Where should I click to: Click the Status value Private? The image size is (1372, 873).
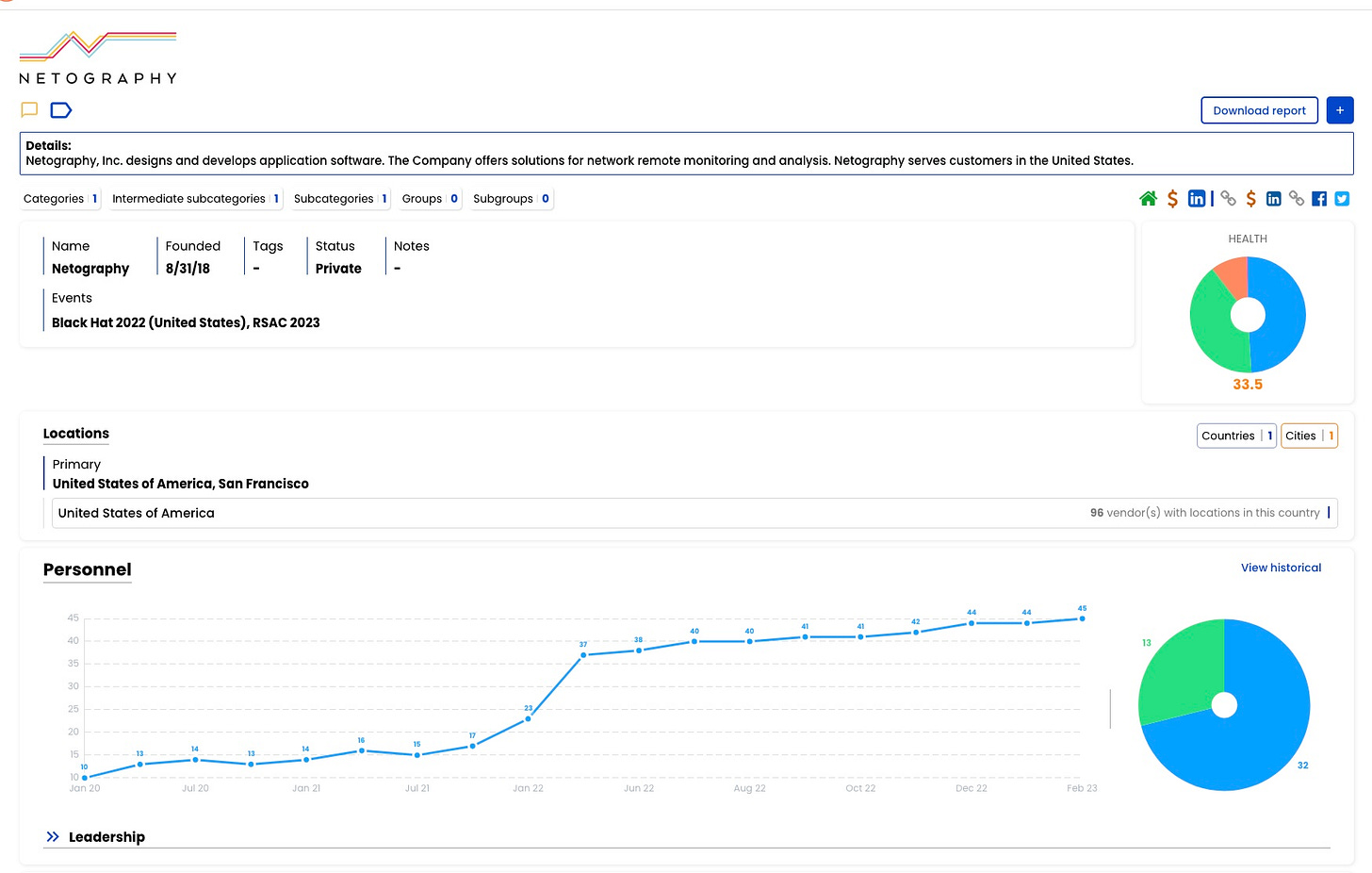[x=338, y=269]
